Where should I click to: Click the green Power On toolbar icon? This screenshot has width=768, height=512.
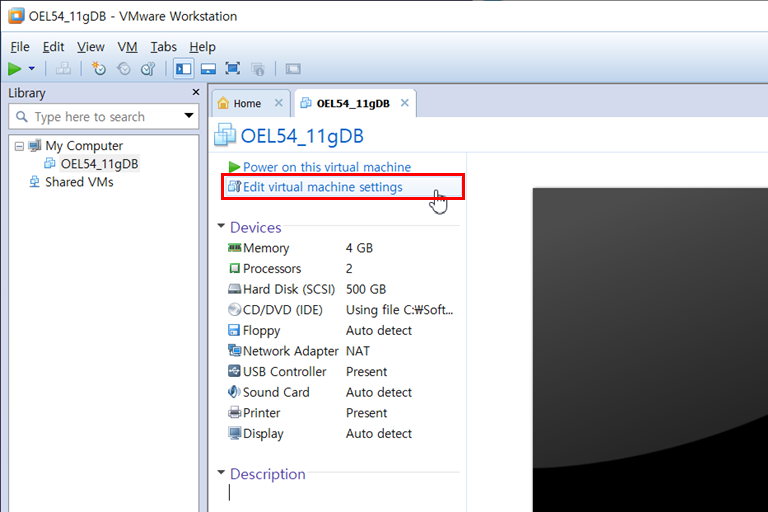[x=14, y=69]
